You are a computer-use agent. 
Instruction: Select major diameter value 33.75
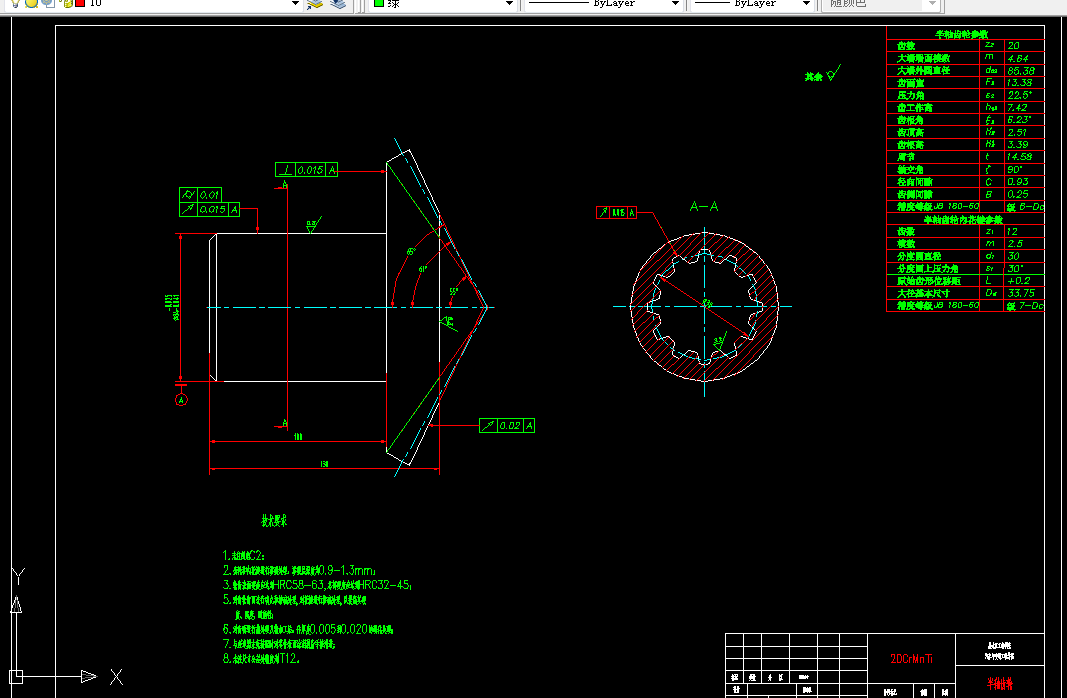[1021, 293]
